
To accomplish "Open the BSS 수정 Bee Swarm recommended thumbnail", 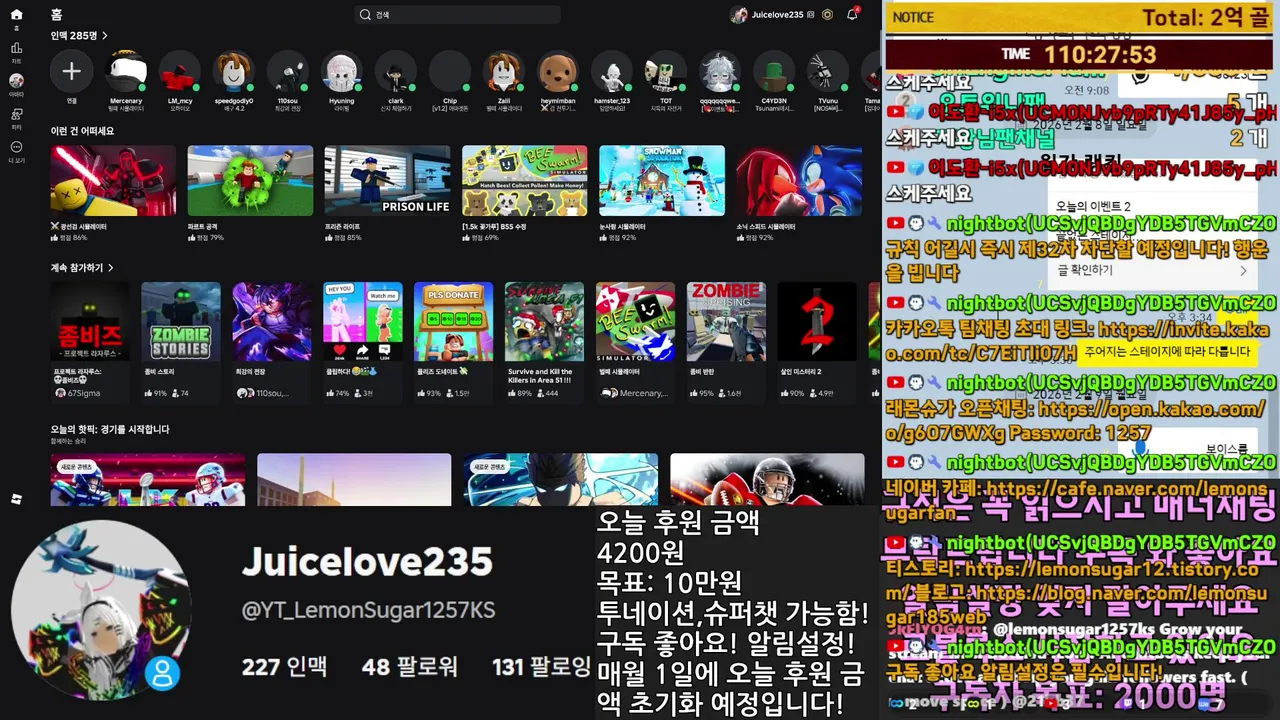I will pyautogui.click(x=524, y=181).
